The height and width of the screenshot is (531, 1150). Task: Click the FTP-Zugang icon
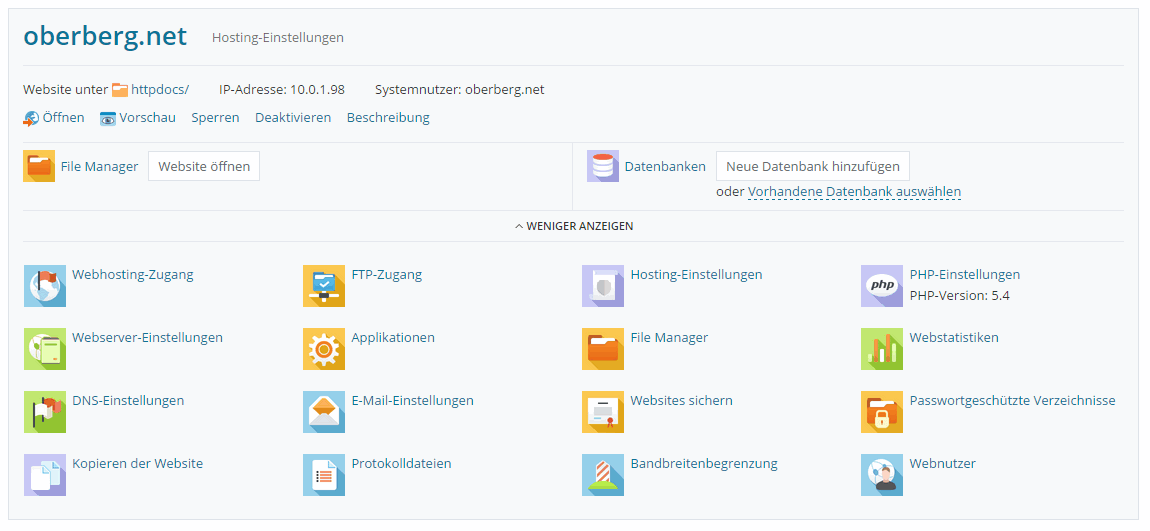323,286
